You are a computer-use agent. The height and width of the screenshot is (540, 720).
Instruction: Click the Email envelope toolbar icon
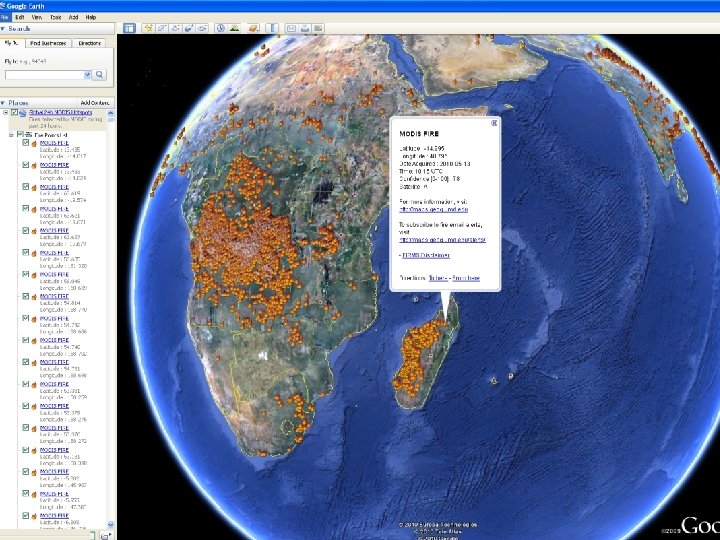coord(291,28)
